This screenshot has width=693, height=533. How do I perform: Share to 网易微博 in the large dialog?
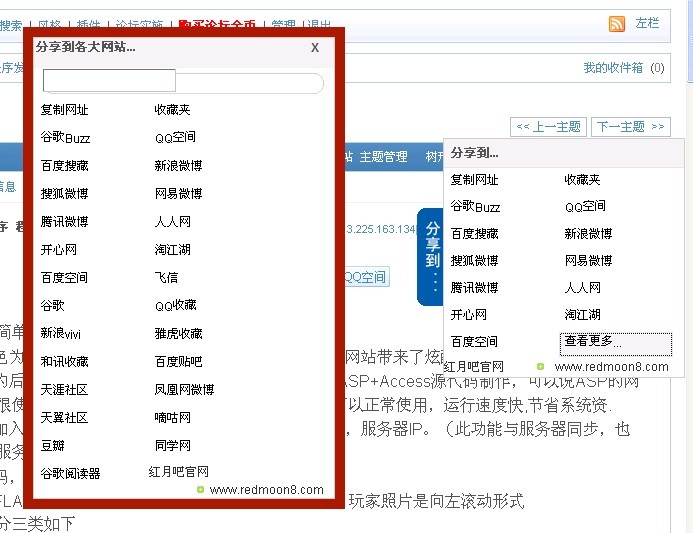point(178,194)
